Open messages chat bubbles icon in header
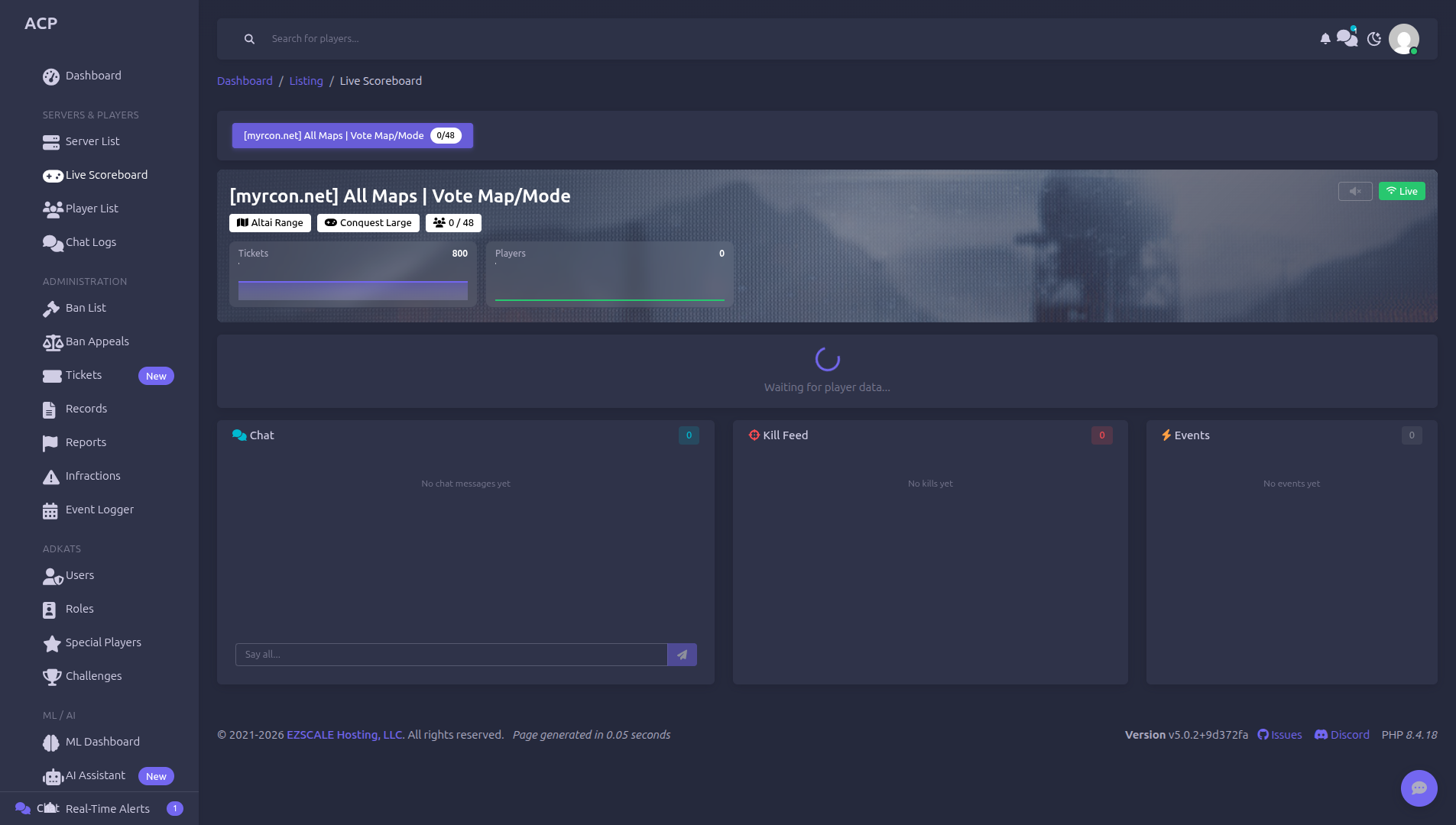Viewport: 1456px width, 825px height. 1347,38
